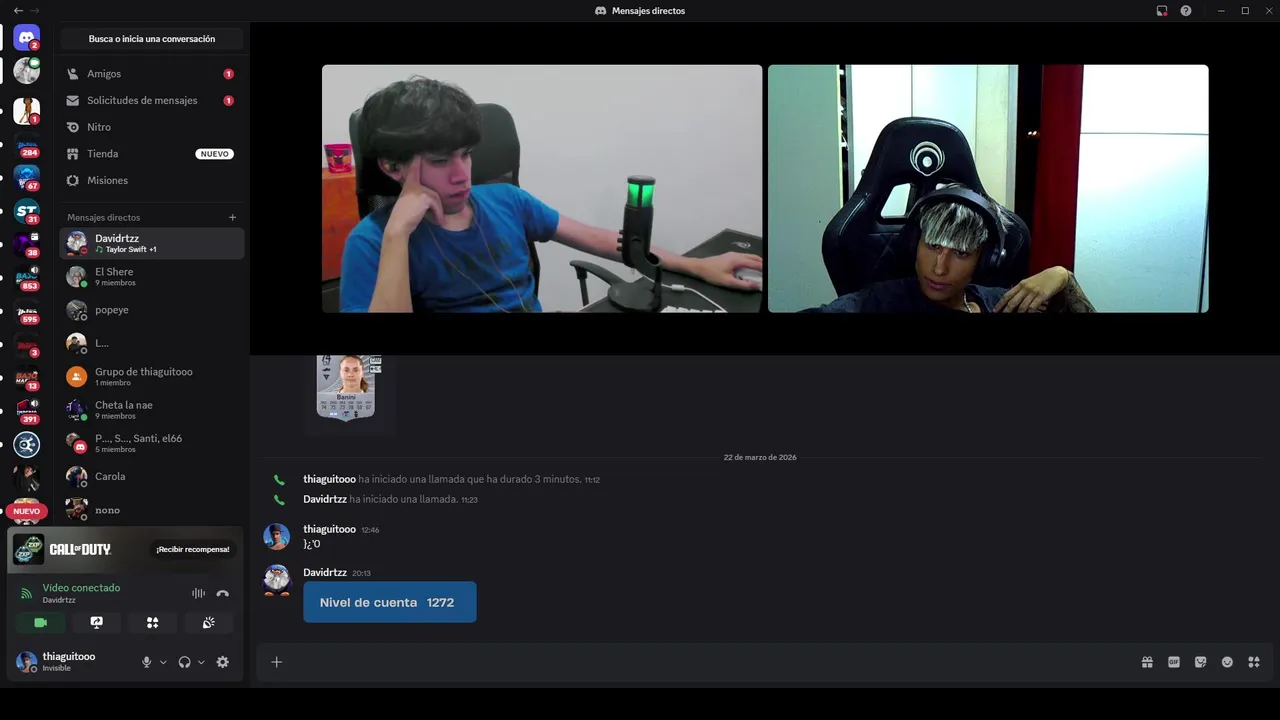Screen dimensions: 1280x720
Task: Turn off camera with green video button
Action: [x=40, y=622]
